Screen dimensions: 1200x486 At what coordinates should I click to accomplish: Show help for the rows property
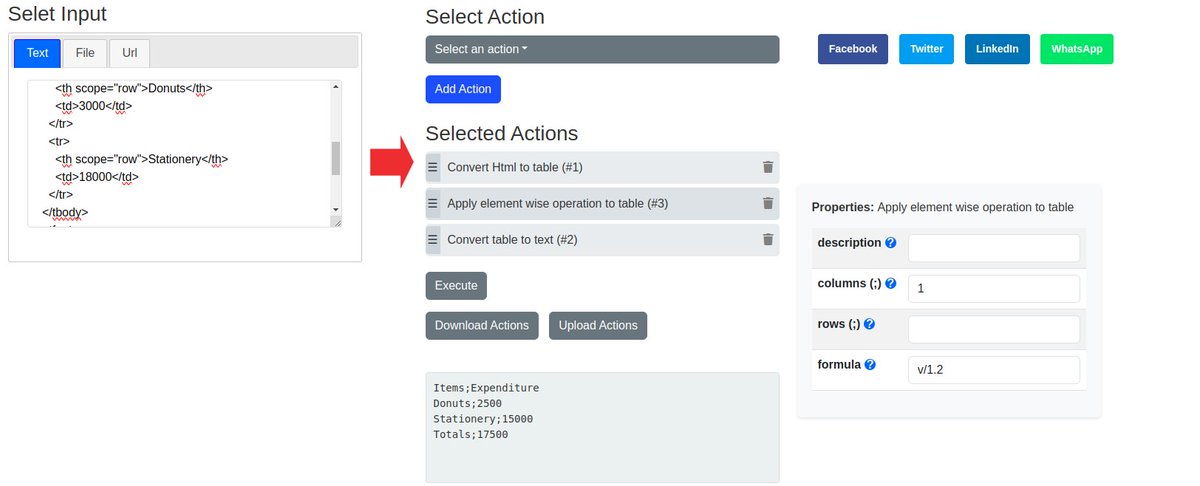[x=870, y=324]
